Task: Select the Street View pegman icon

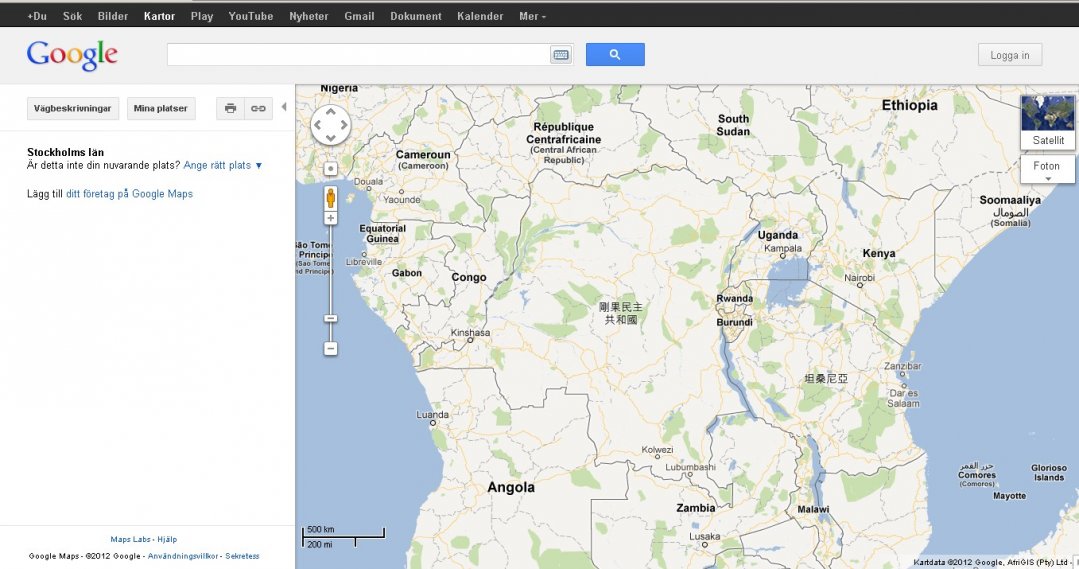Action: click(331, 197)
